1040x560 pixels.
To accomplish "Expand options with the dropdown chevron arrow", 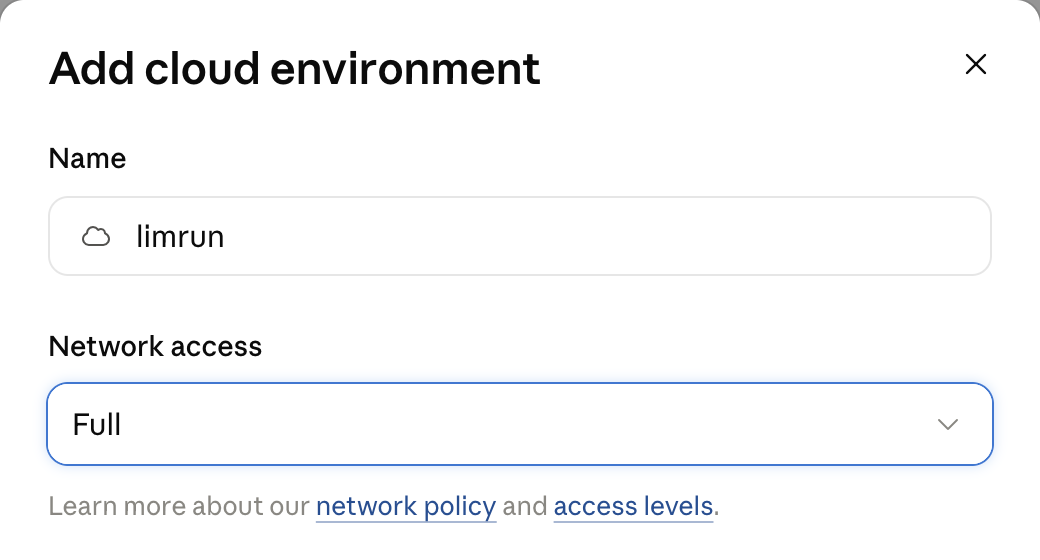I will coord(948,424).
